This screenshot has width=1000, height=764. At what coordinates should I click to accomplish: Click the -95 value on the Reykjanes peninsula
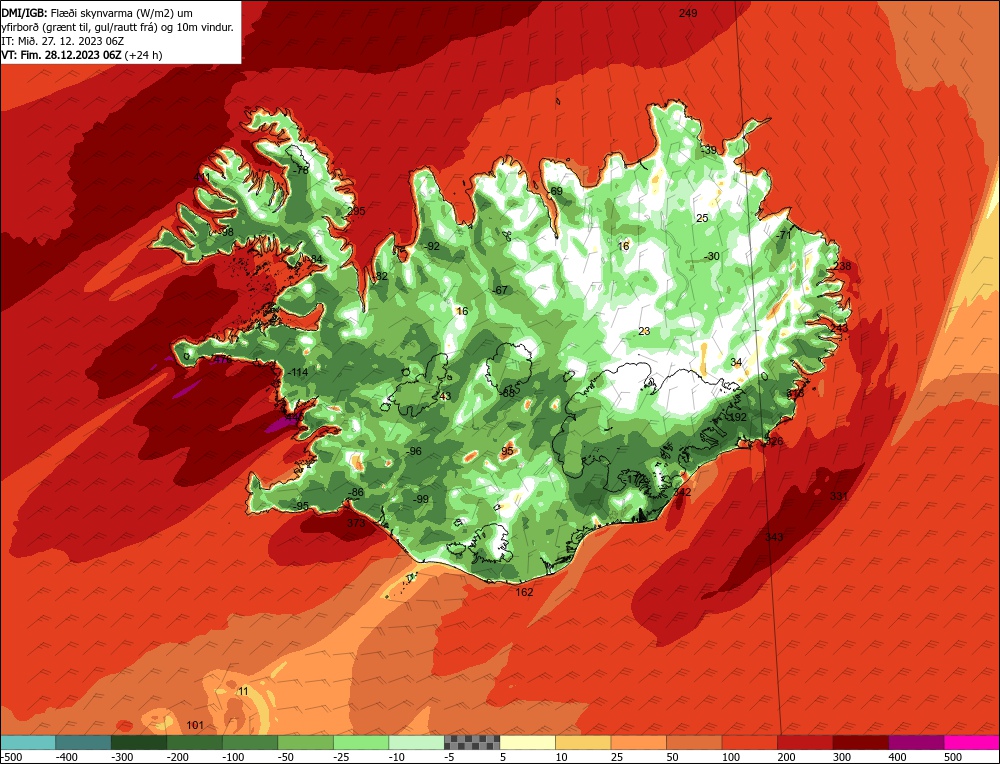click(x=300, y=506)
